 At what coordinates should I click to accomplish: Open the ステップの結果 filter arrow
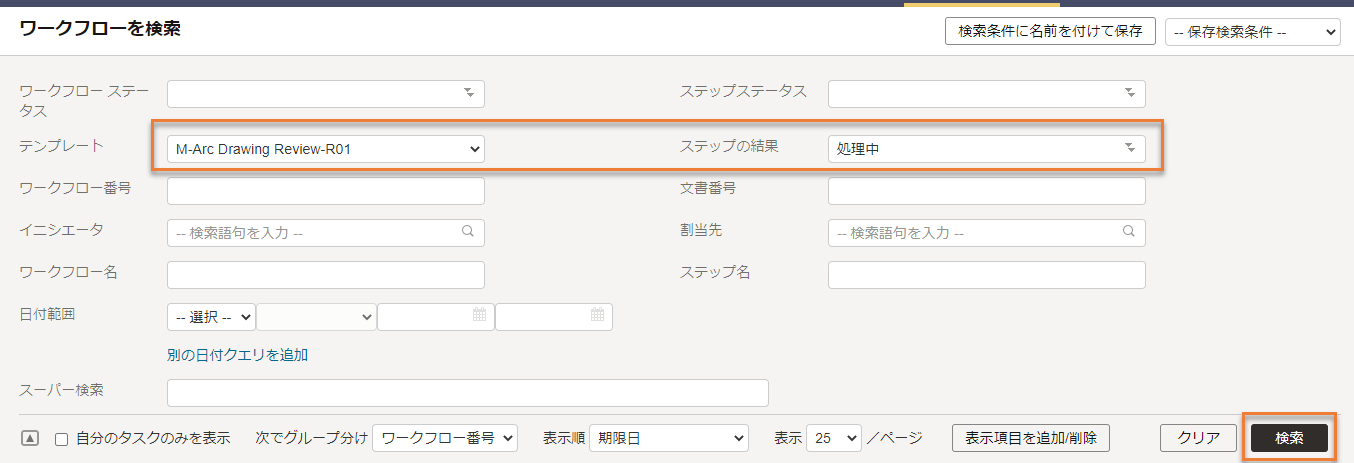(1129, 148)
